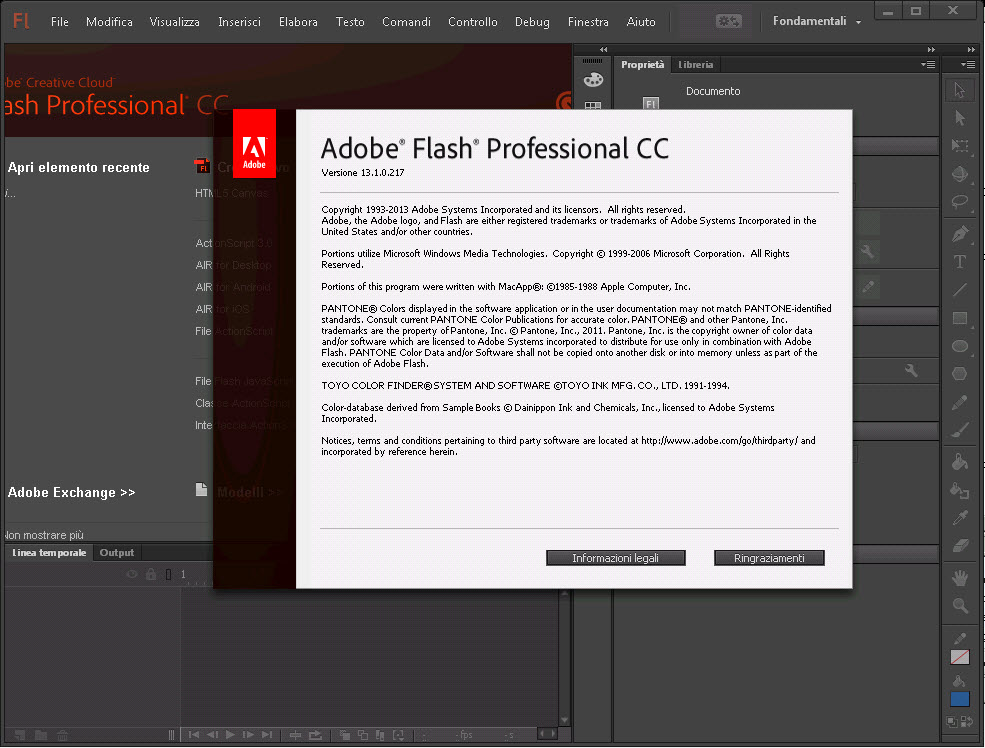The width and height of the screenshot is (985, 748).
Task: Select the Line tool
Action: tap(959, 290)
